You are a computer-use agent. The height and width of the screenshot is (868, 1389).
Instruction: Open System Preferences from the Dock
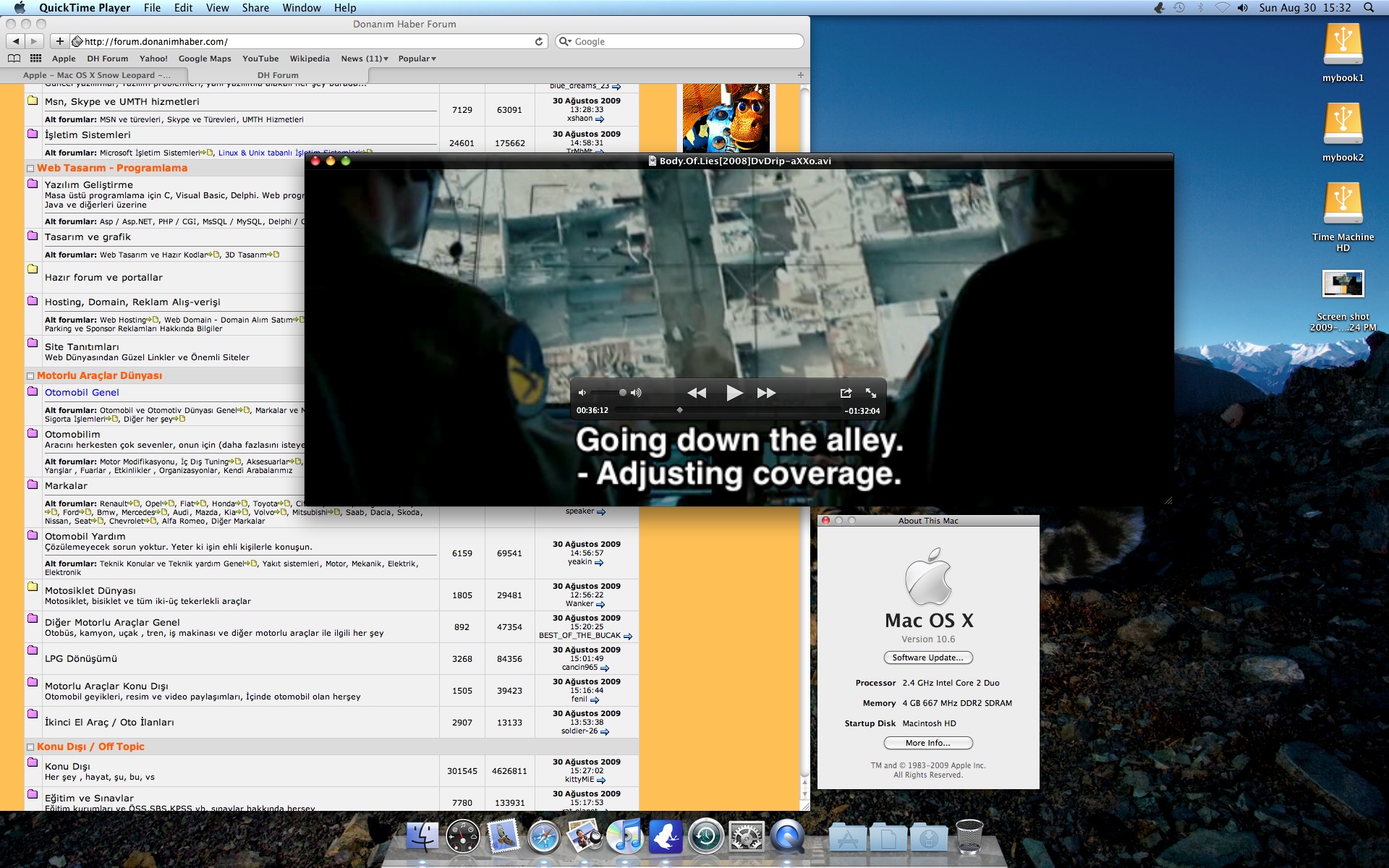tap(747, 838)
